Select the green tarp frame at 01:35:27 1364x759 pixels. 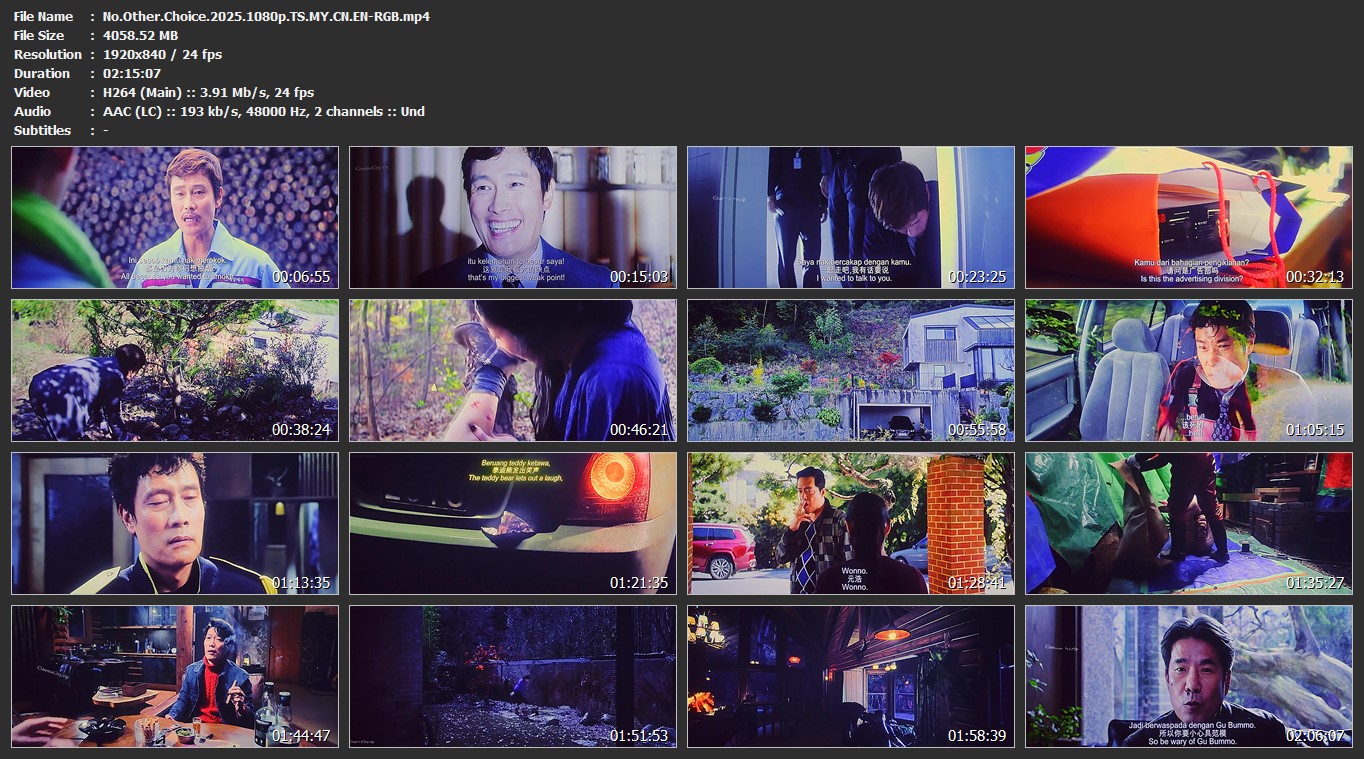coord(1189,523)
